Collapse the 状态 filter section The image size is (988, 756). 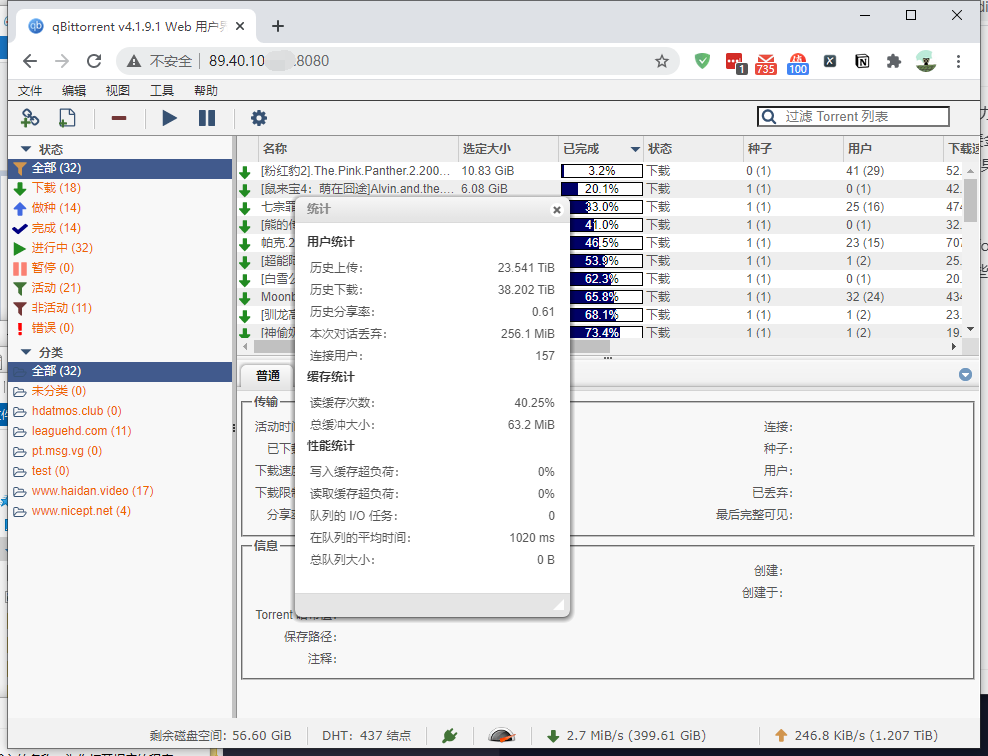(26, 149)
